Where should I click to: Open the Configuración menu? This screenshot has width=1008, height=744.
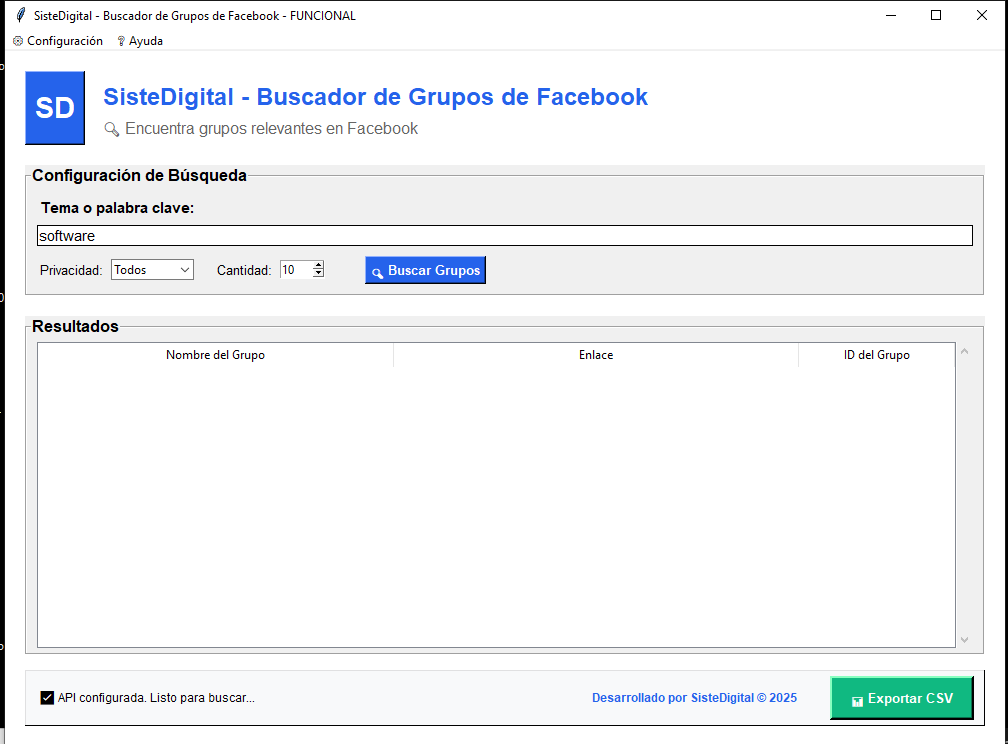pos(58,41)
